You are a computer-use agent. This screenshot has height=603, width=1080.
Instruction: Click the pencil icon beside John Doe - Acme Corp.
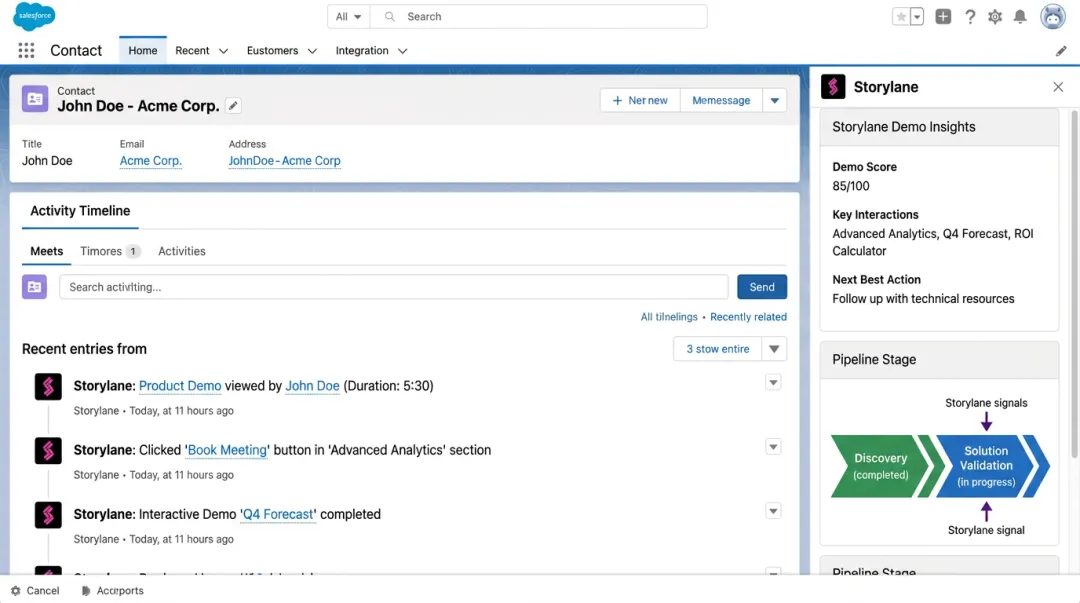[233, 105]
